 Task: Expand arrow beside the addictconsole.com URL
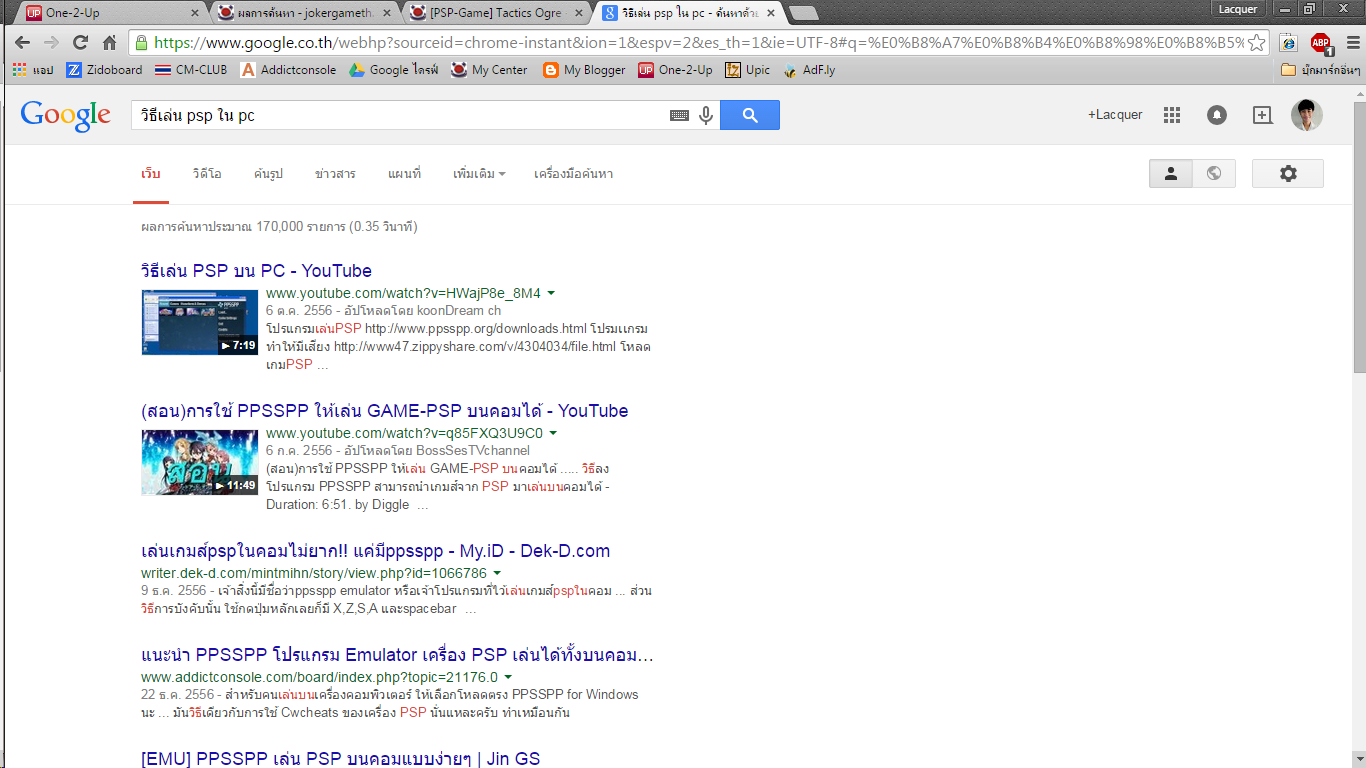(x=508, y=678)
